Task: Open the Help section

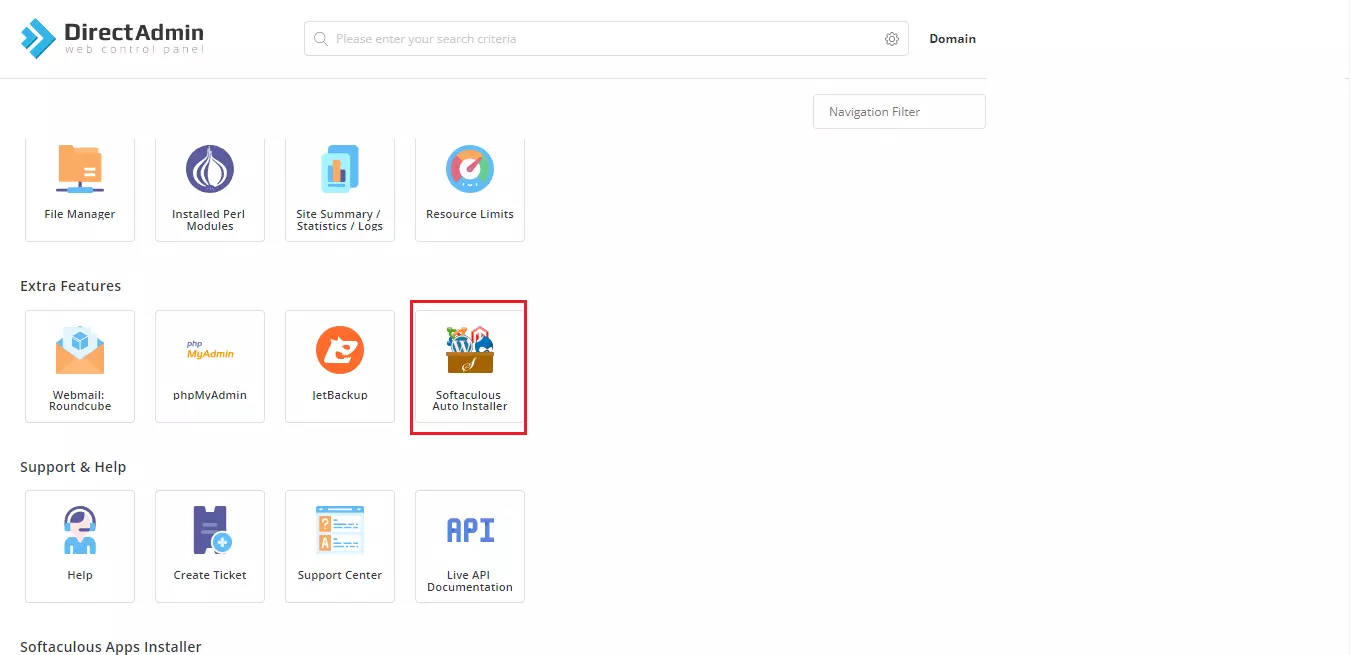Action: 80,545
